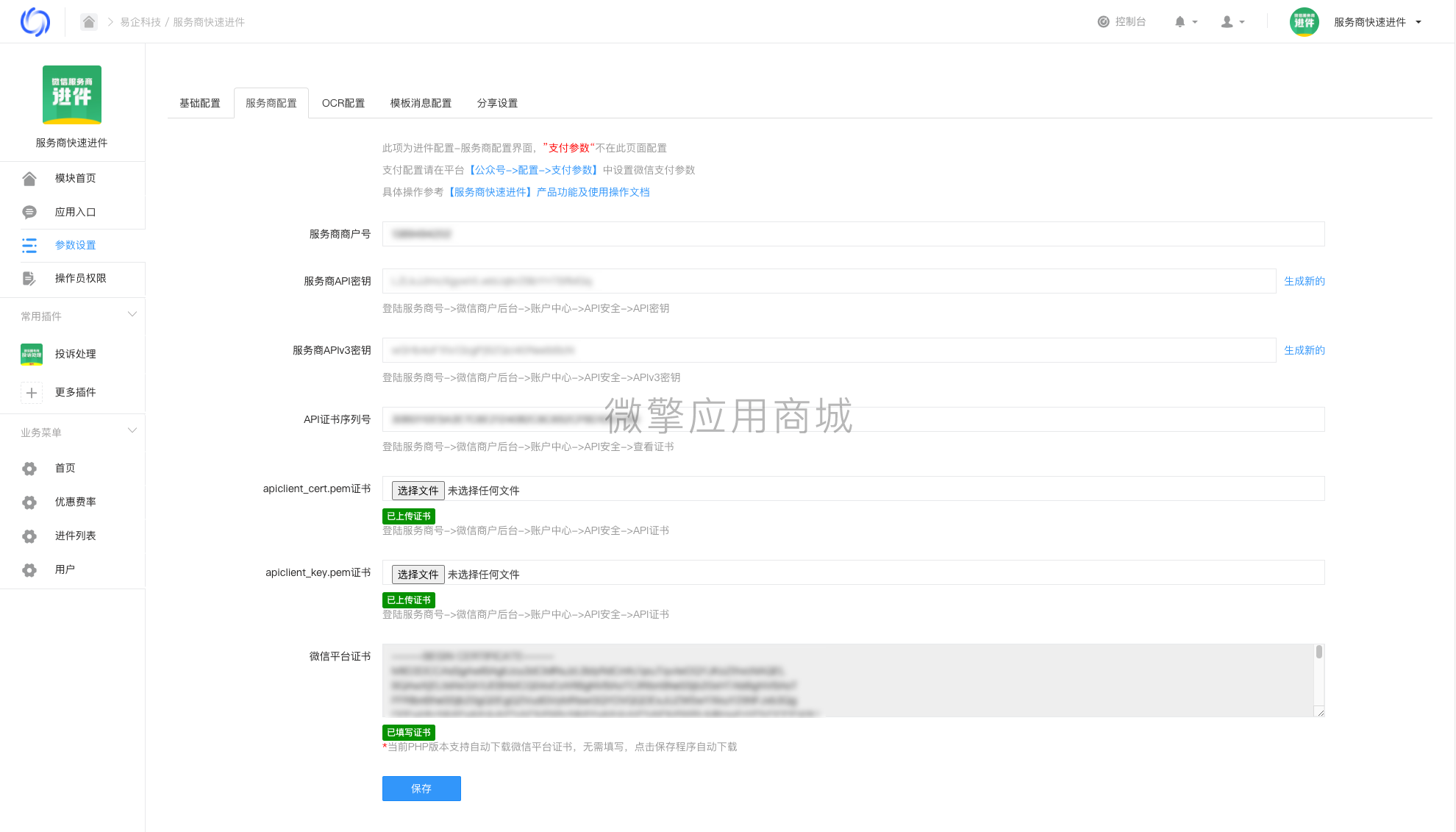Switch to the OCR配置 tab
1456x832 pixels.
(x=343, y=103)
